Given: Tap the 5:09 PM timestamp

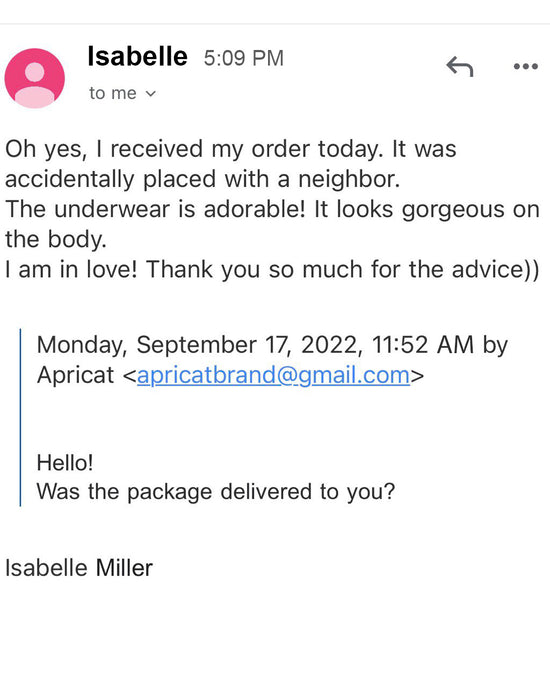Looking at the screenshot, I should point(244,58).
